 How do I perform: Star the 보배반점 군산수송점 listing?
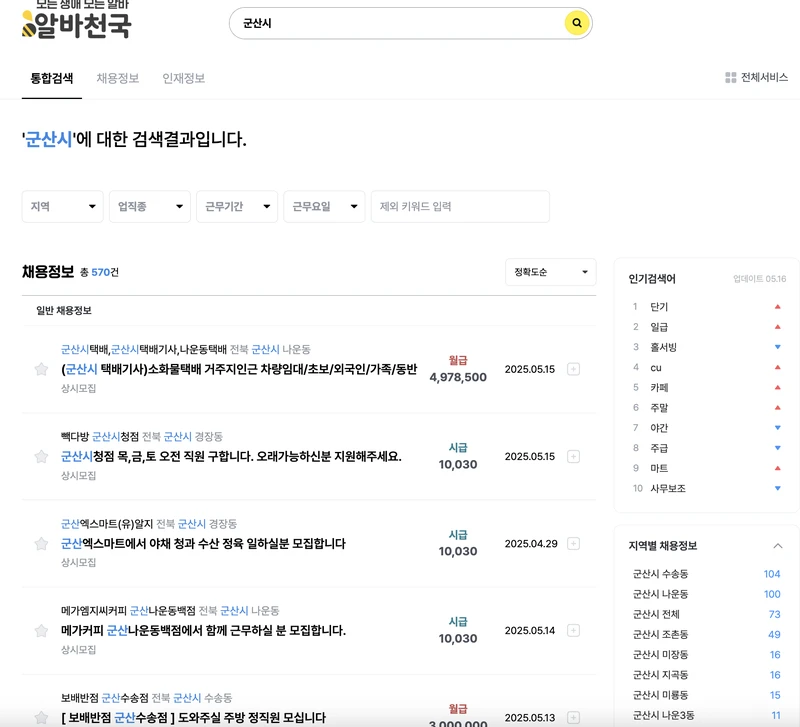click(41, 717)
